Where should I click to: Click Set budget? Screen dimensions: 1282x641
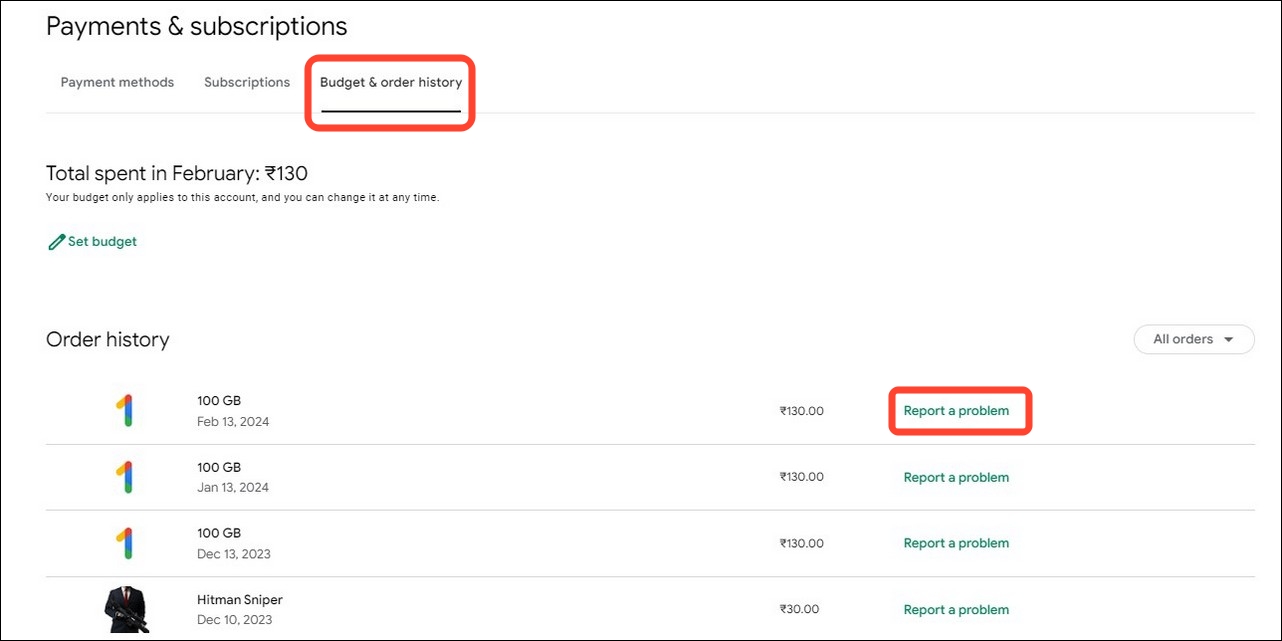[x=101, y=241]
